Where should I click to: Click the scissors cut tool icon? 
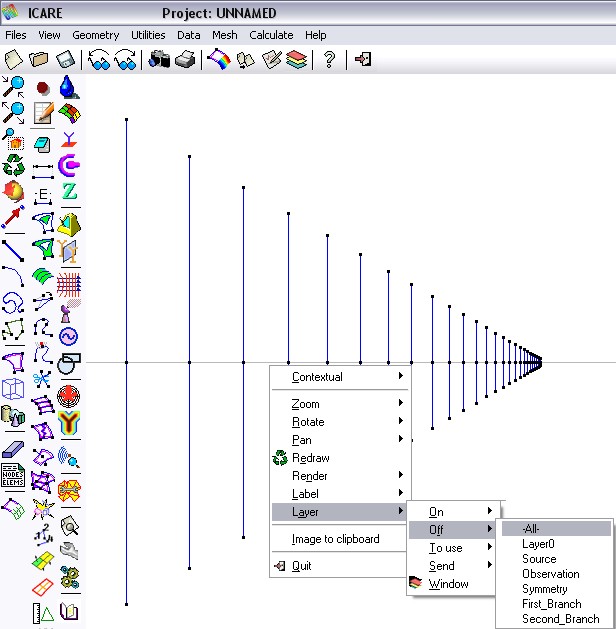[42, 378]
